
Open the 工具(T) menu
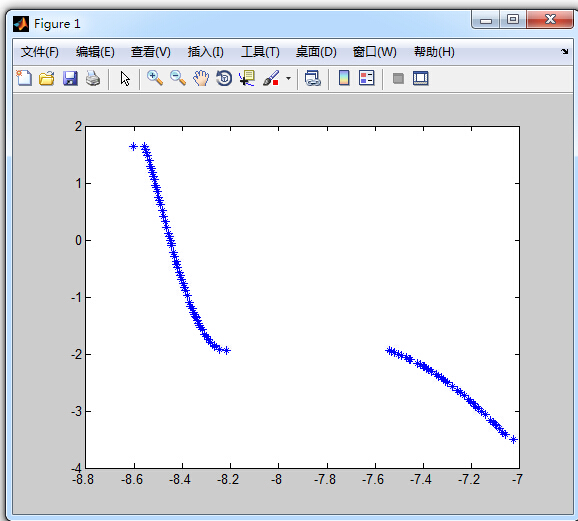pyautogui.click(x=260, y=52)
